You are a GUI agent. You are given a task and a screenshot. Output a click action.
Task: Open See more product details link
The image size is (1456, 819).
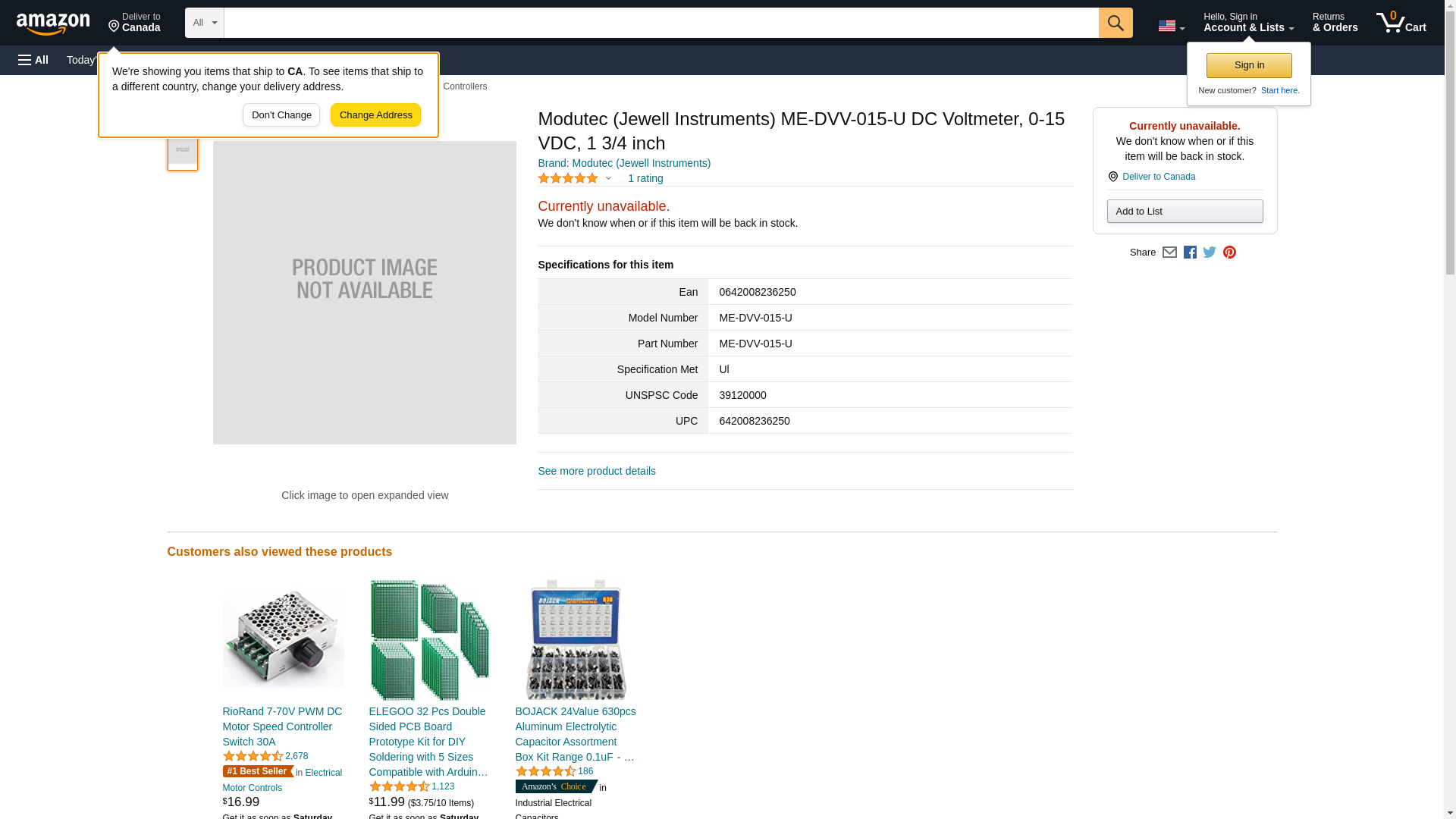point(597,471)
